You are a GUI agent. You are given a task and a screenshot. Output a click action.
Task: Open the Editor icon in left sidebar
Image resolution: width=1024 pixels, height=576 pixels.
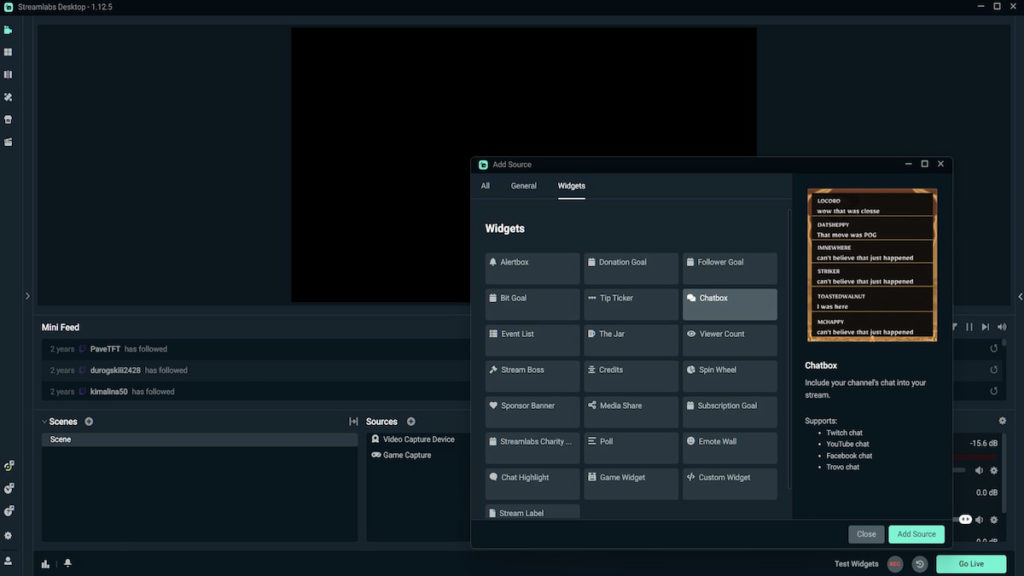point(8,30)
